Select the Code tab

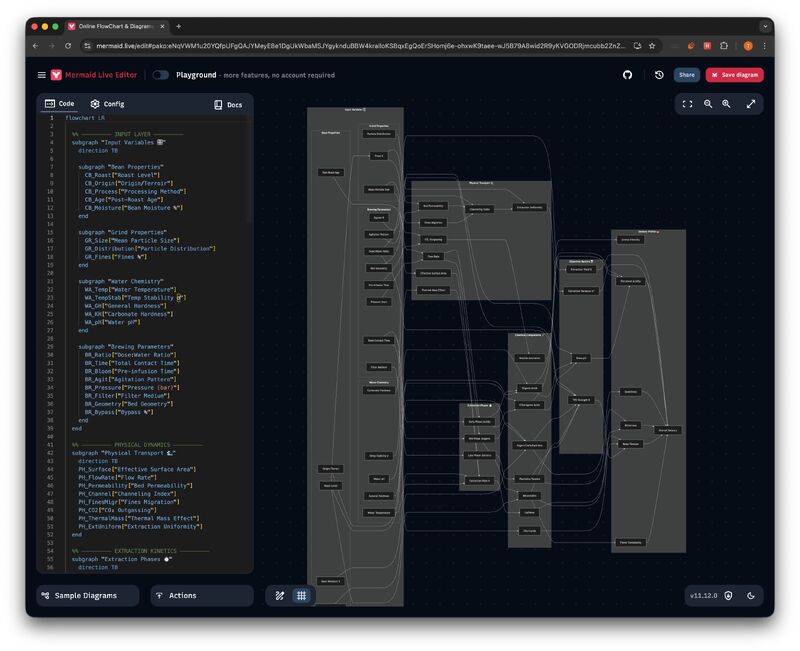59,104
